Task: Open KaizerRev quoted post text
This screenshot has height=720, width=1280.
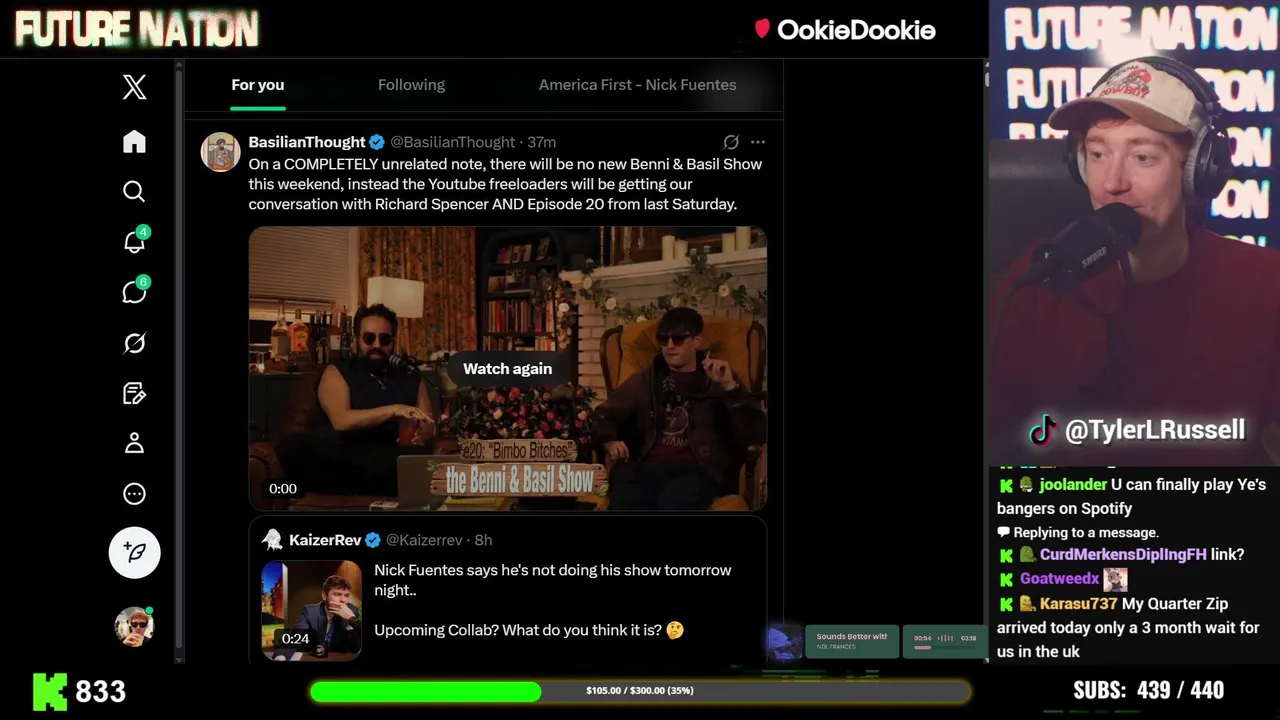Action: [x=553, y=600]
